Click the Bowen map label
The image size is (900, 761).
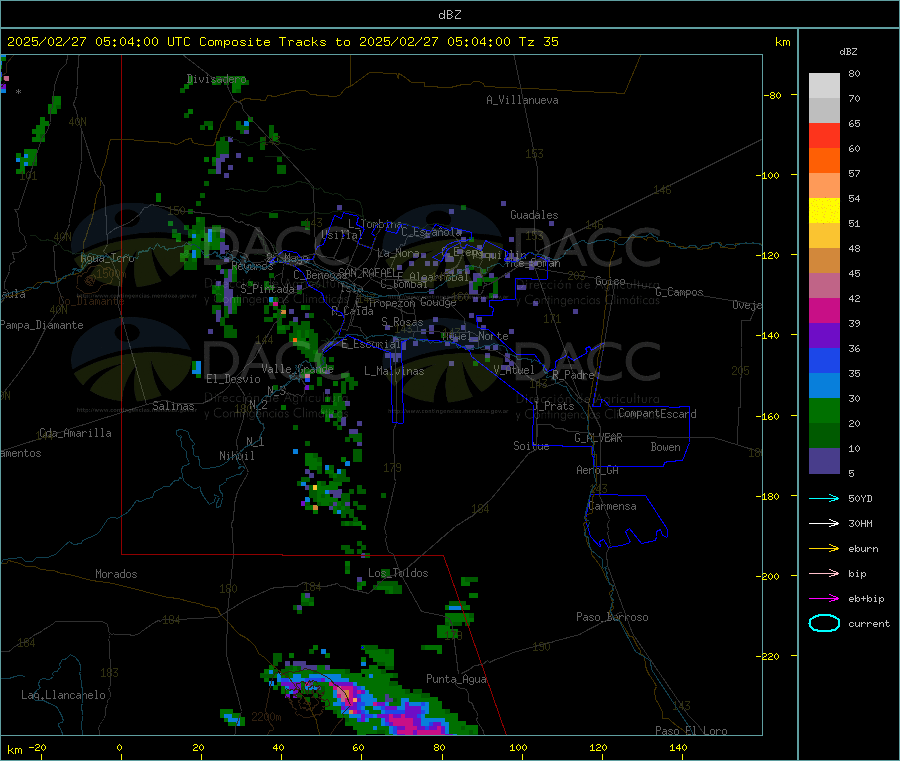point(666,447)
